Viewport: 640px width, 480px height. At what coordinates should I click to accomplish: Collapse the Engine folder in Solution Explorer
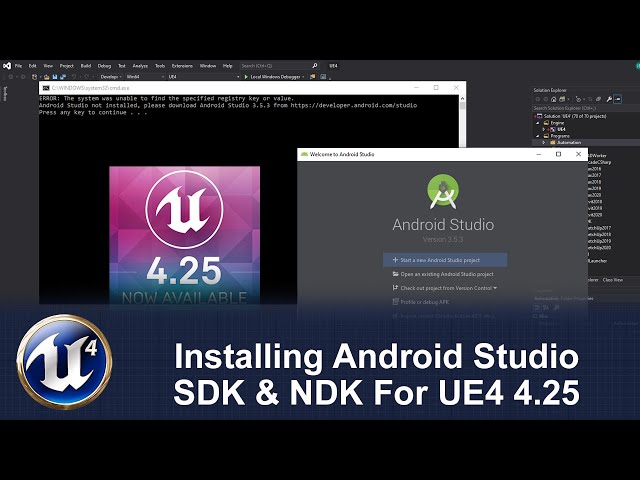tap(538, 122)
